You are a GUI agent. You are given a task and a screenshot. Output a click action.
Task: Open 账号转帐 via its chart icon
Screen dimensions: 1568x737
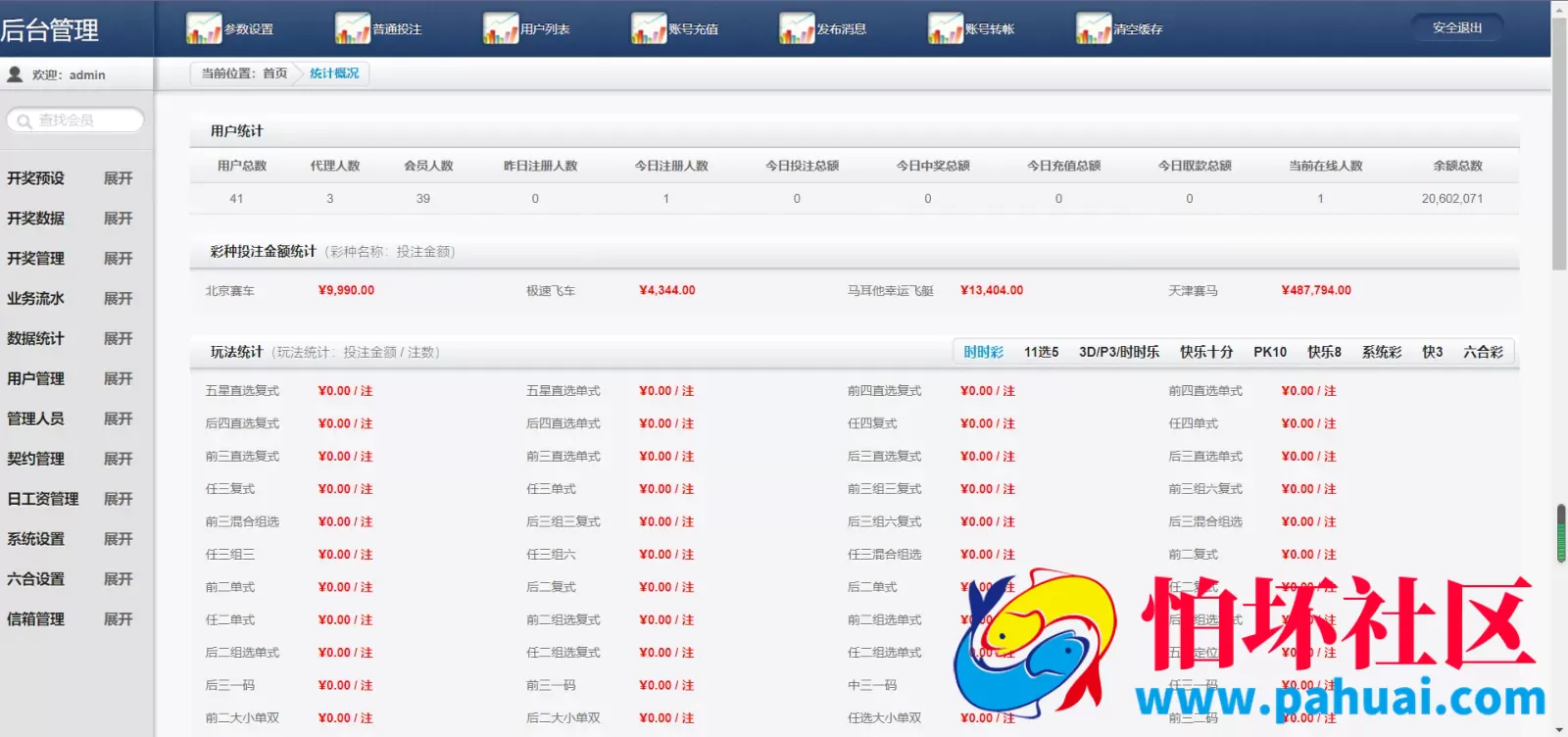pyautogui.click(x=946, y=28)
